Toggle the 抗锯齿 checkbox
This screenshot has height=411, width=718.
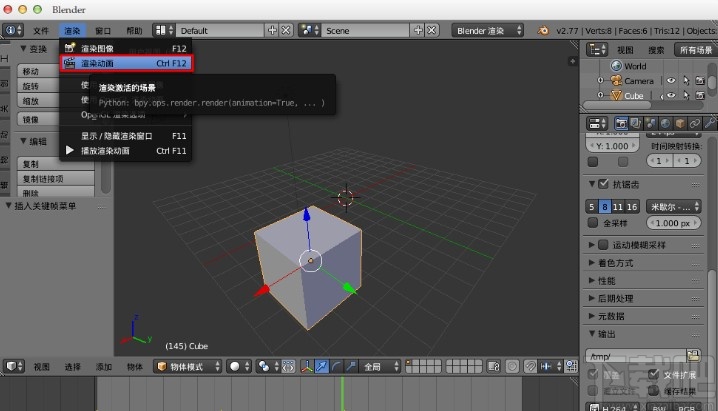tap(604, 184)
